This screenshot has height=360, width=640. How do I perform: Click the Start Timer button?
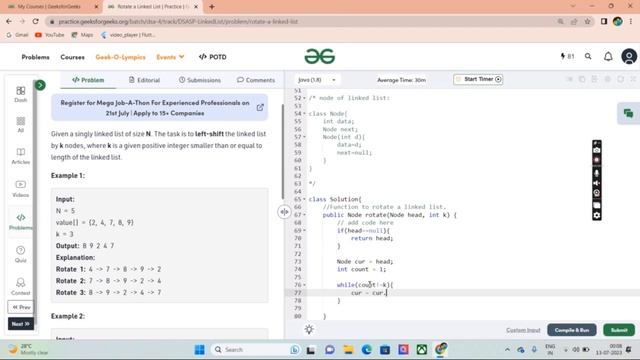(x=478, y=79)
